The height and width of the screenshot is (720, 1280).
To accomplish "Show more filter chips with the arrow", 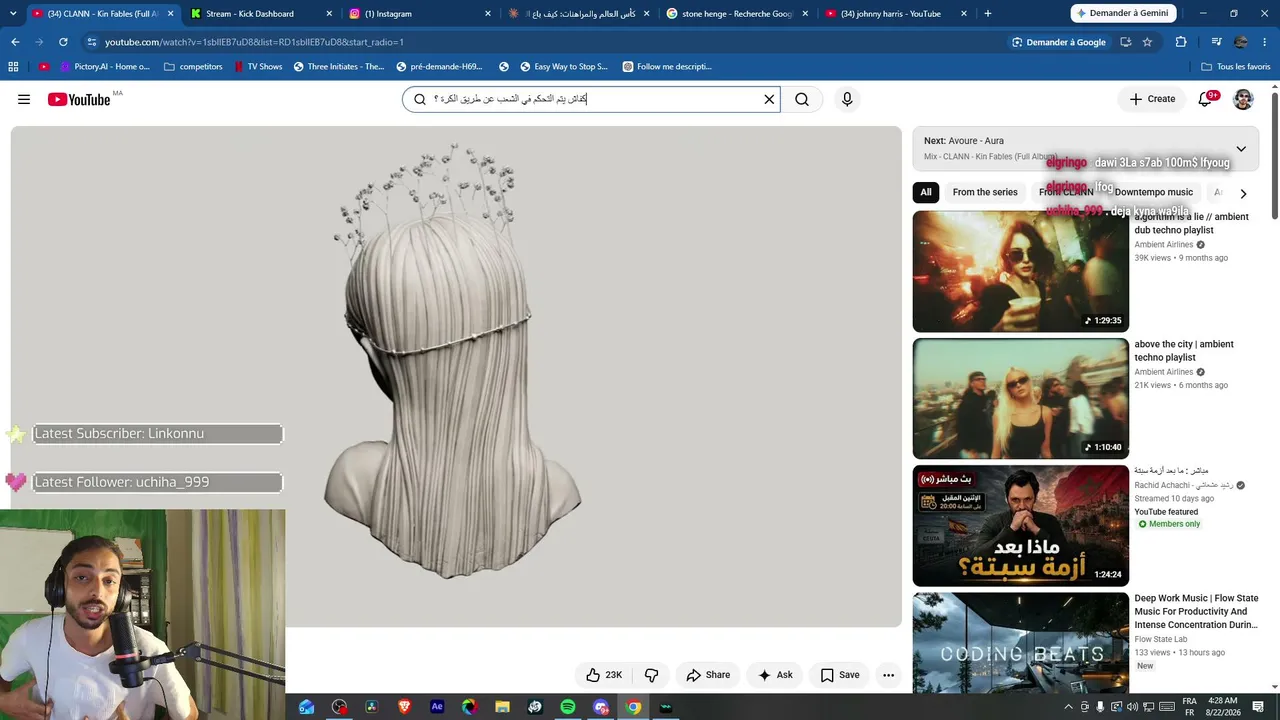I will point(1243,193).
